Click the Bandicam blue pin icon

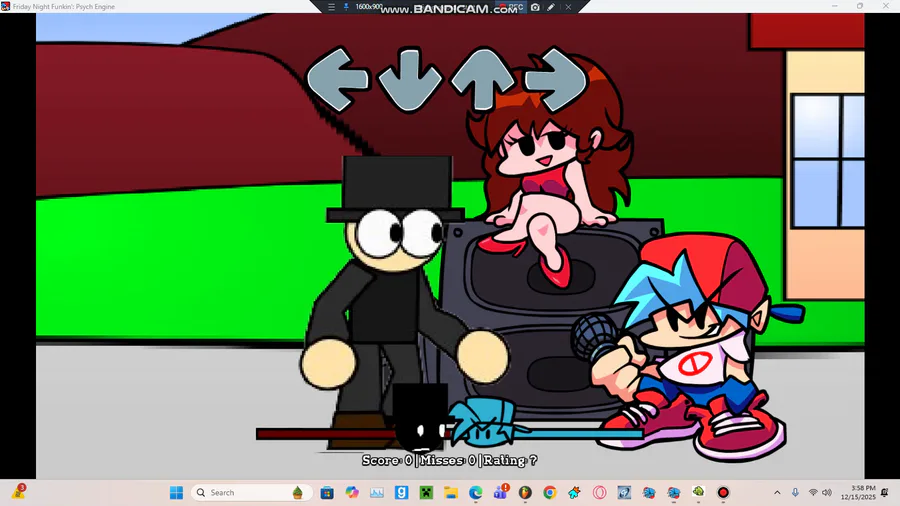(x=346, y=7)
